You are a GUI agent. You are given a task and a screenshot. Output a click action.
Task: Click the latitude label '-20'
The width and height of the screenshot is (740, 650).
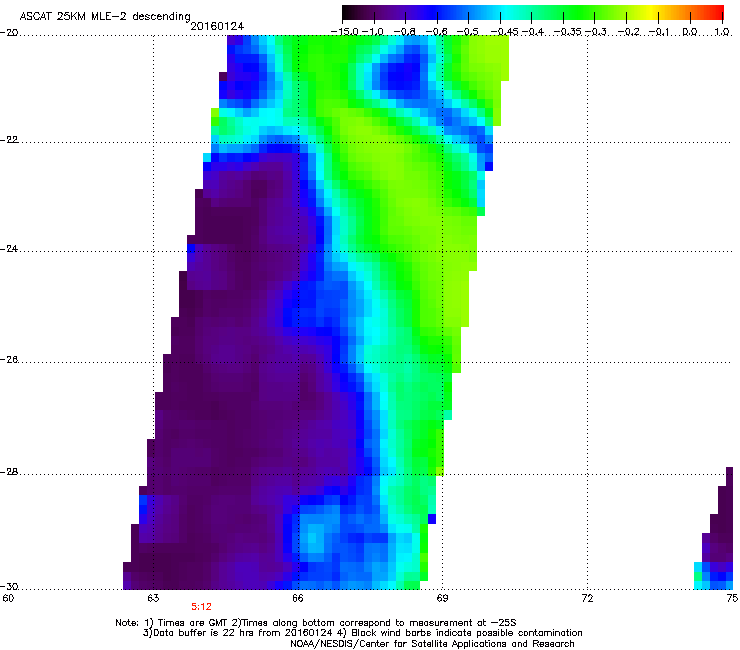tap(9, 32)
